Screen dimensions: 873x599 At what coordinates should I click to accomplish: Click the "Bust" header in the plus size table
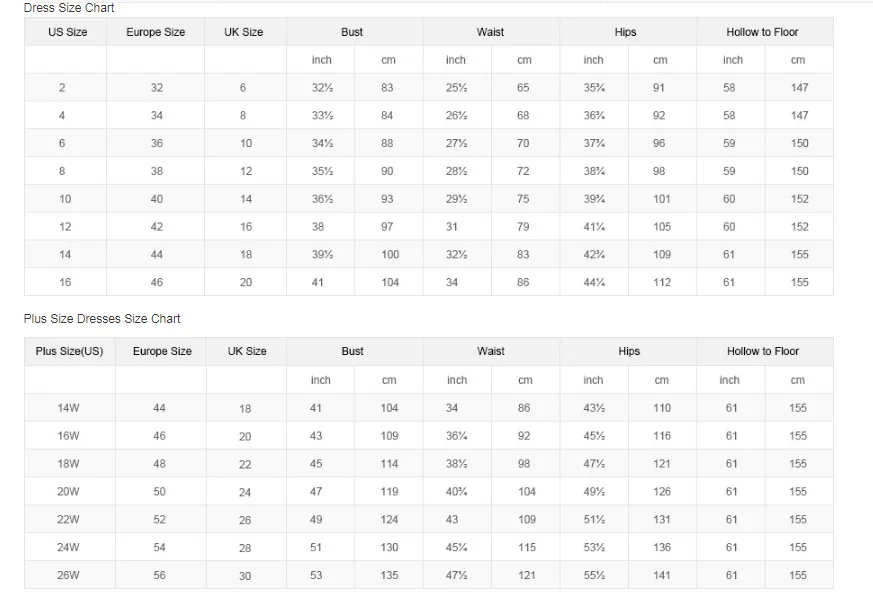point(352,352)
